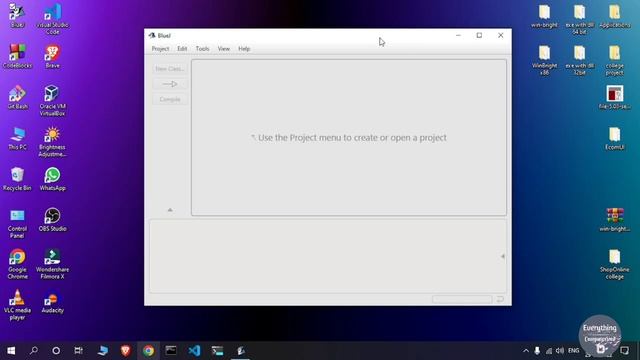This screenshot has height=360, width=640.
Task: Open the View menu in BlueJ
Action: 224,49
